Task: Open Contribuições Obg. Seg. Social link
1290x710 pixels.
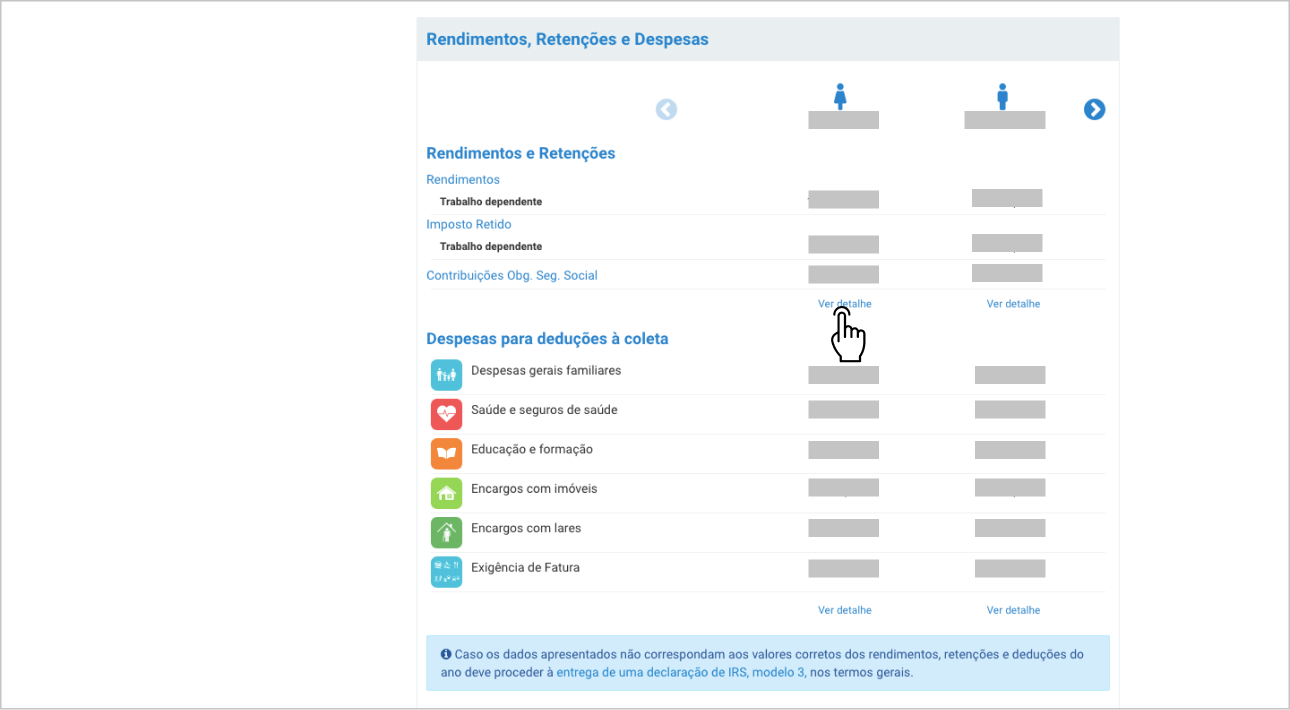Action: [x=512, y=276]
